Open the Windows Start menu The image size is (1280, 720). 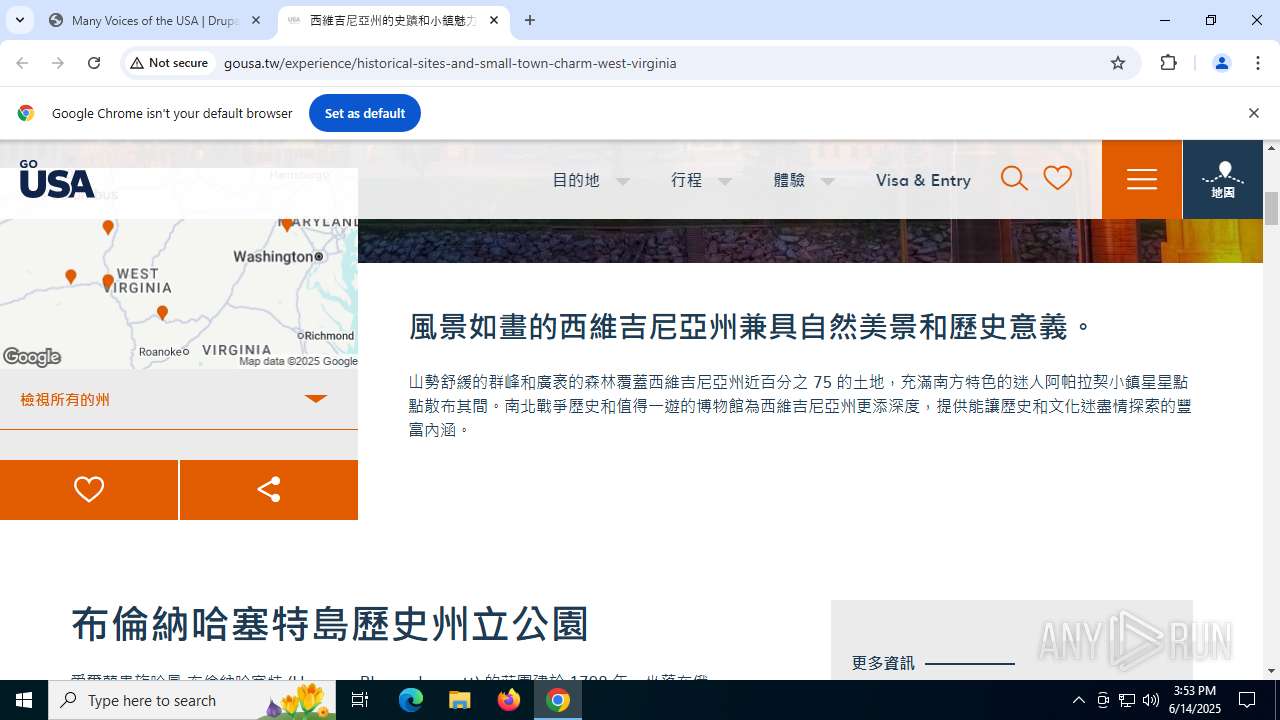[x=24, y=700]
